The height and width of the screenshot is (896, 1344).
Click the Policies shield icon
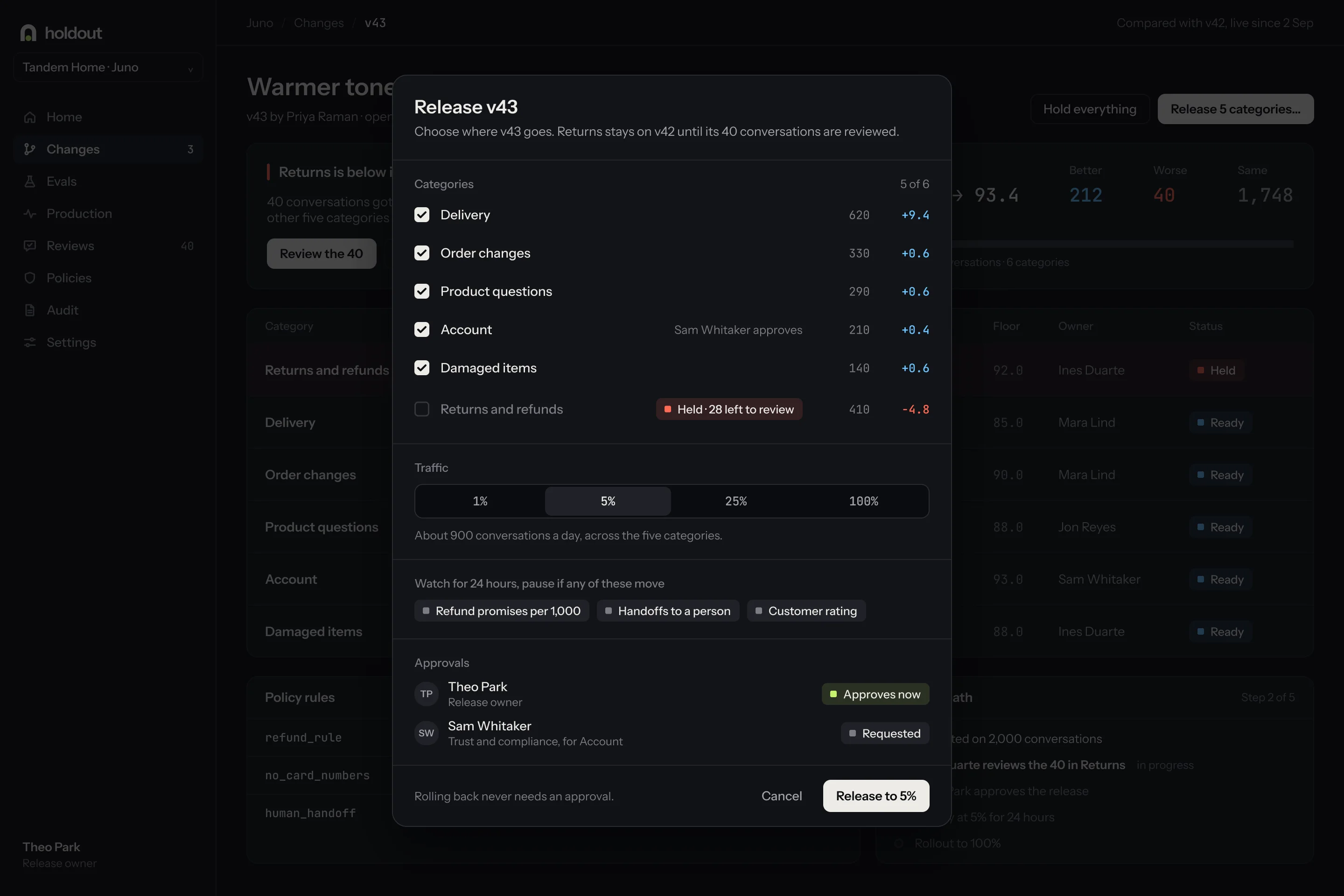pos(30,278)
